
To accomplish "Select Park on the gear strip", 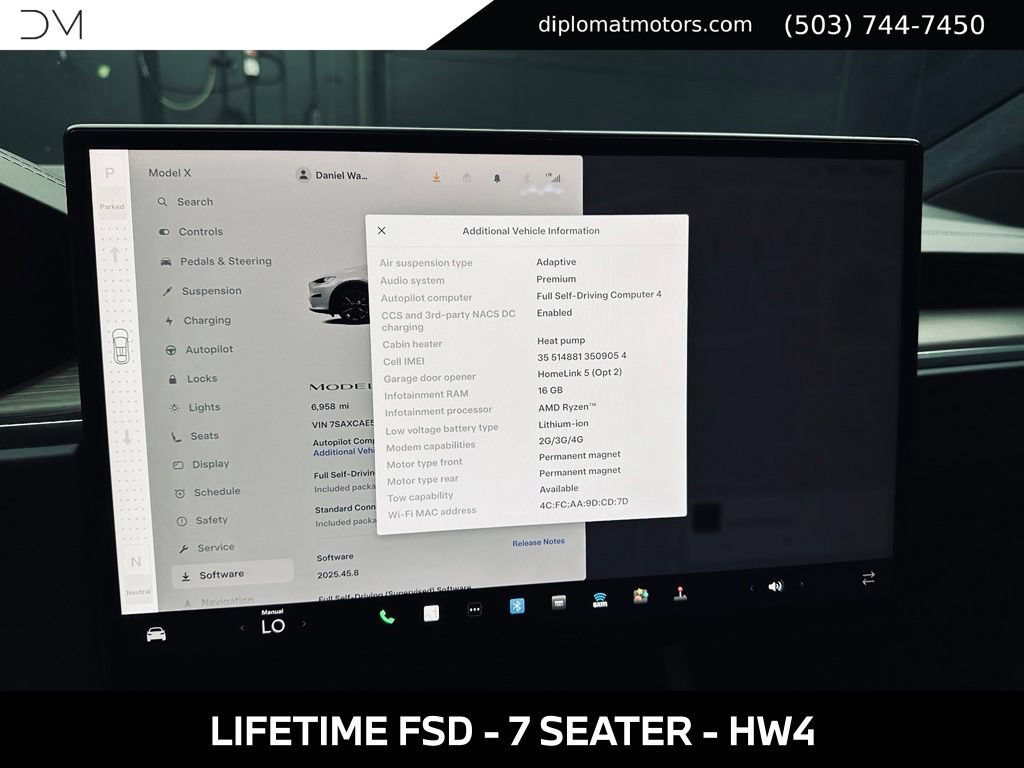I will pos(110,174).
